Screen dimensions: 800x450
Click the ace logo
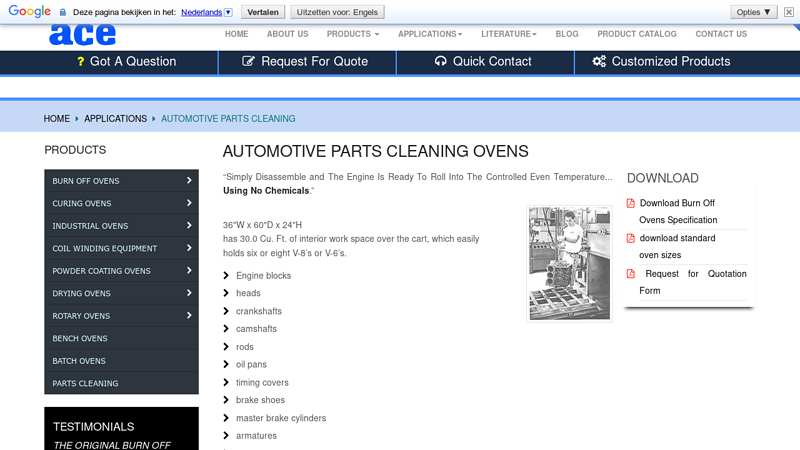[83, 35]
